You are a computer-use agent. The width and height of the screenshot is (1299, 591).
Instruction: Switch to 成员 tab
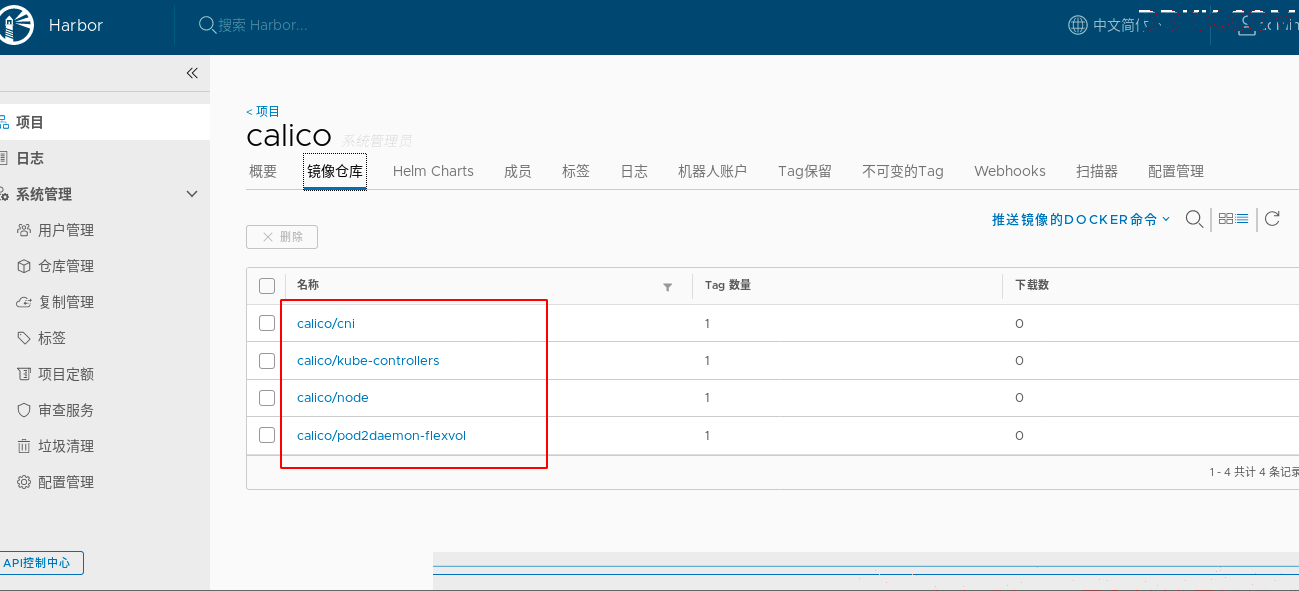[518, 171]
